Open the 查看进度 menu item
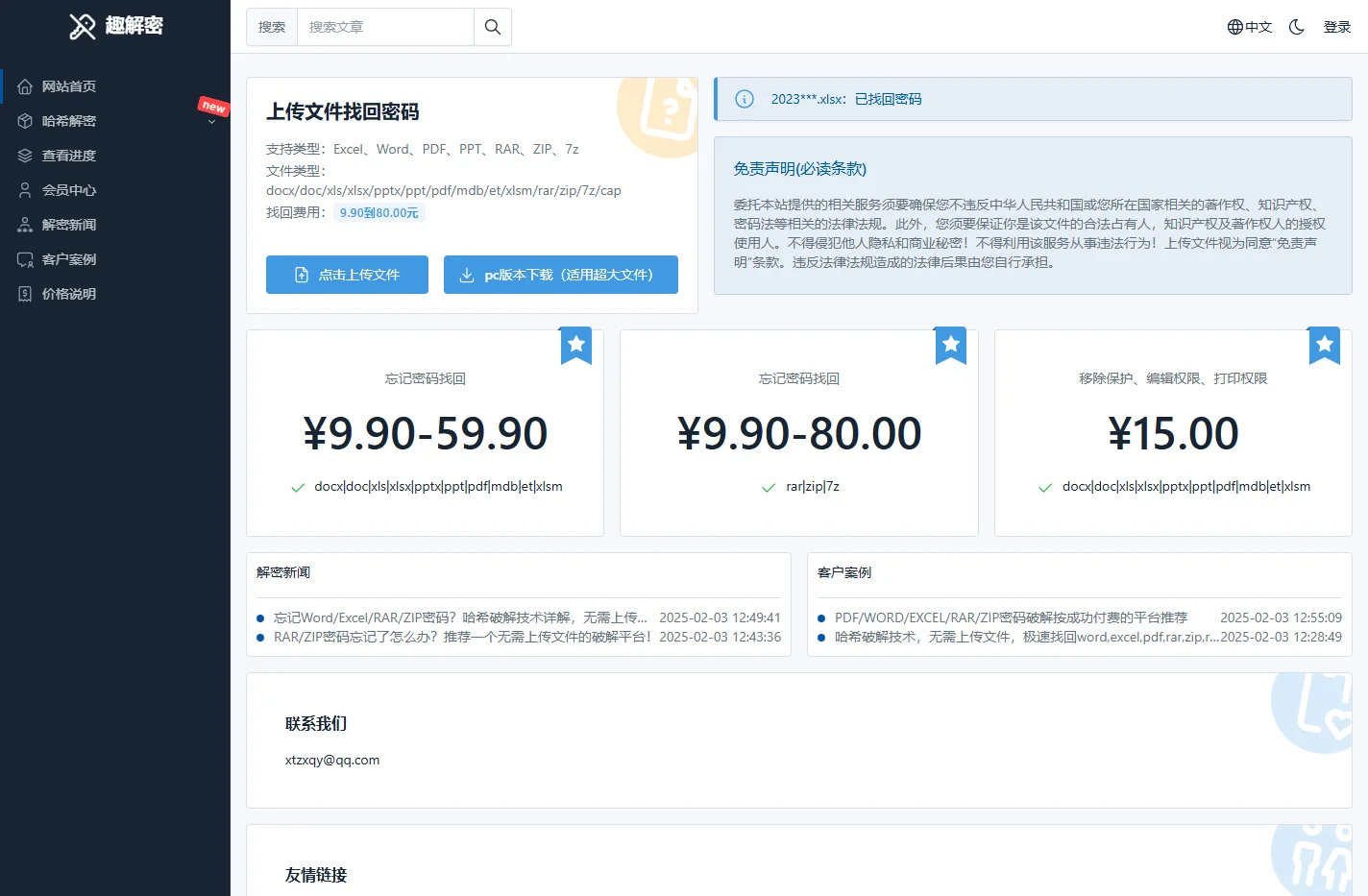1368x896 pixels. click(x=115, y=156)
